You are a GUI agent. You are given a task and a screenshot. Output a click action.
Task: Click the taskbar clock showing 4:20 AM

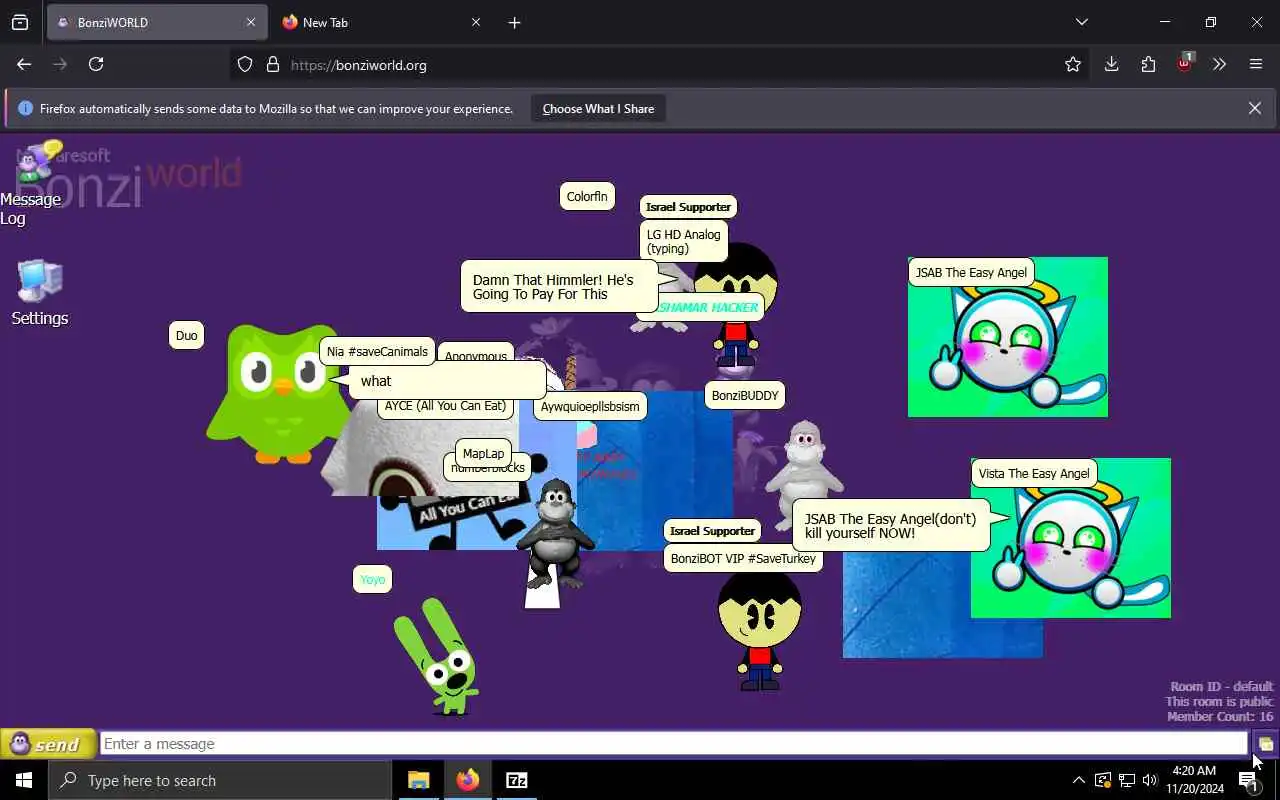tap(1194, 780)
